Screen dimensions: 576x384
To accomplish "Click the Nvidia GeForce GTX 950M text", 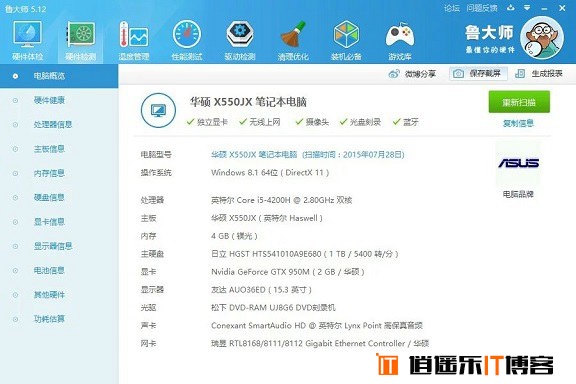I will [288, 272].
